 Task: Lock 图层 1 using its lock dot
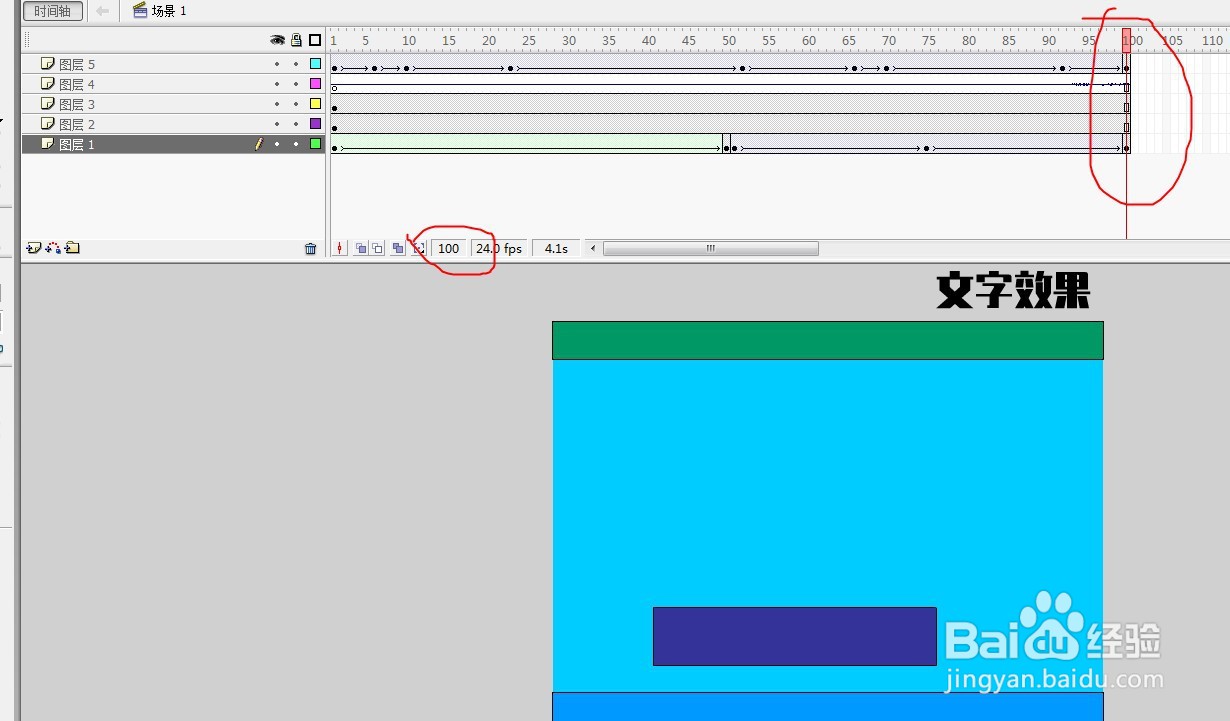point(296,144)
